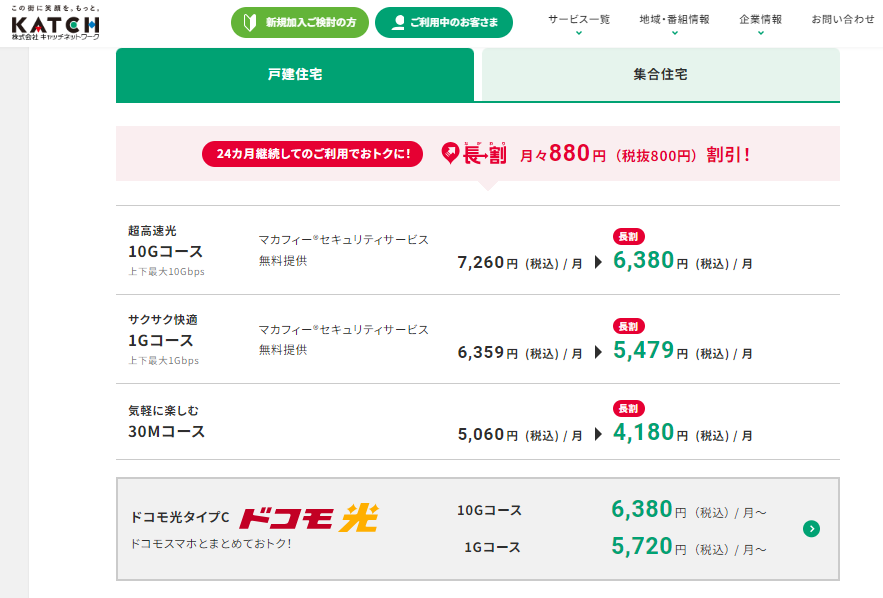Click ドコモ光タイプC label
The width and height of the screenshot is (883, 598).
pyautogui.click(x=180, y=517)
